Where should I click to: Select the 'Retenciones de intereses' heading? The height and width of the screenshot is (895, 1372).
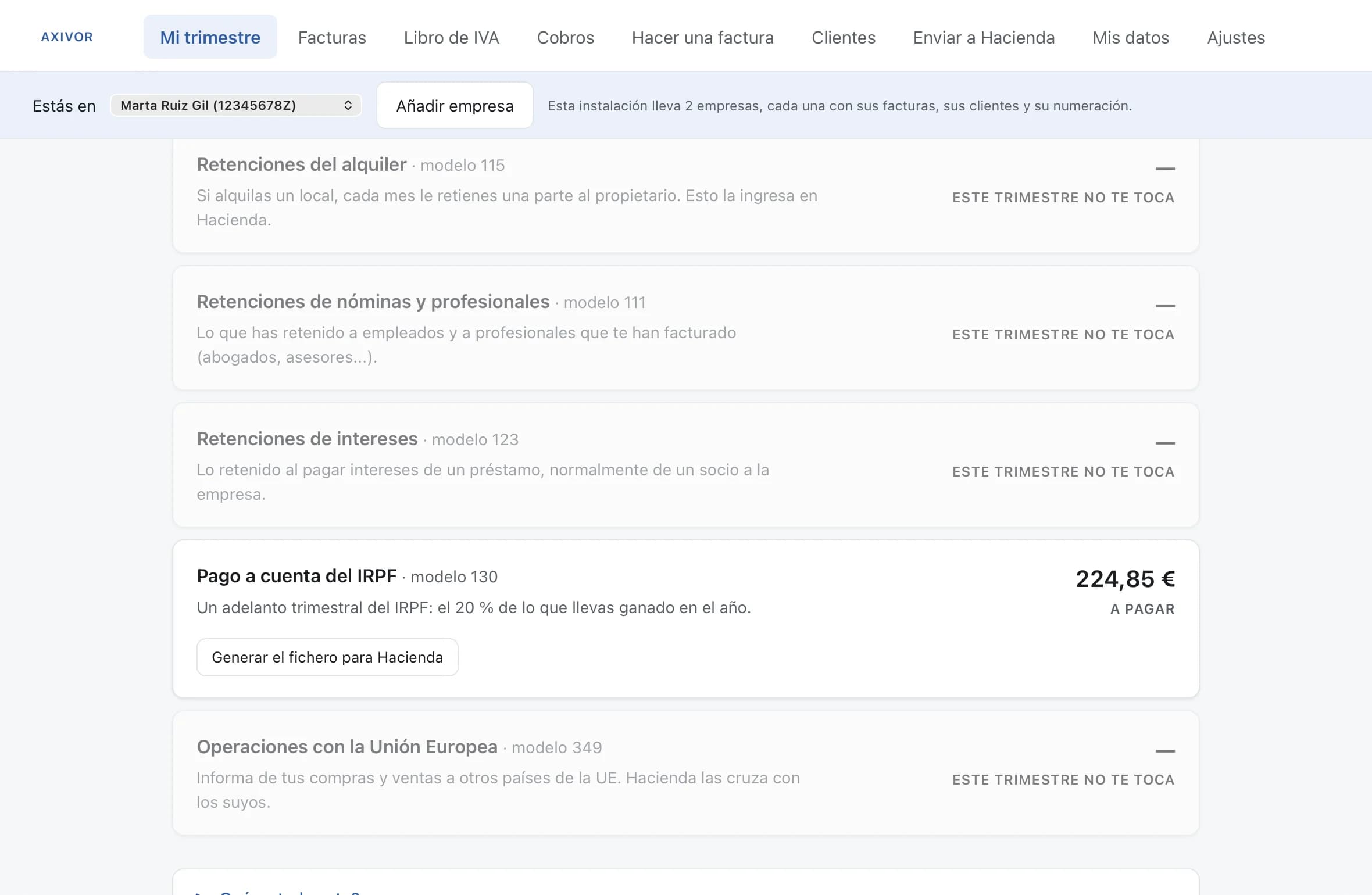click(x=307, y=439)
